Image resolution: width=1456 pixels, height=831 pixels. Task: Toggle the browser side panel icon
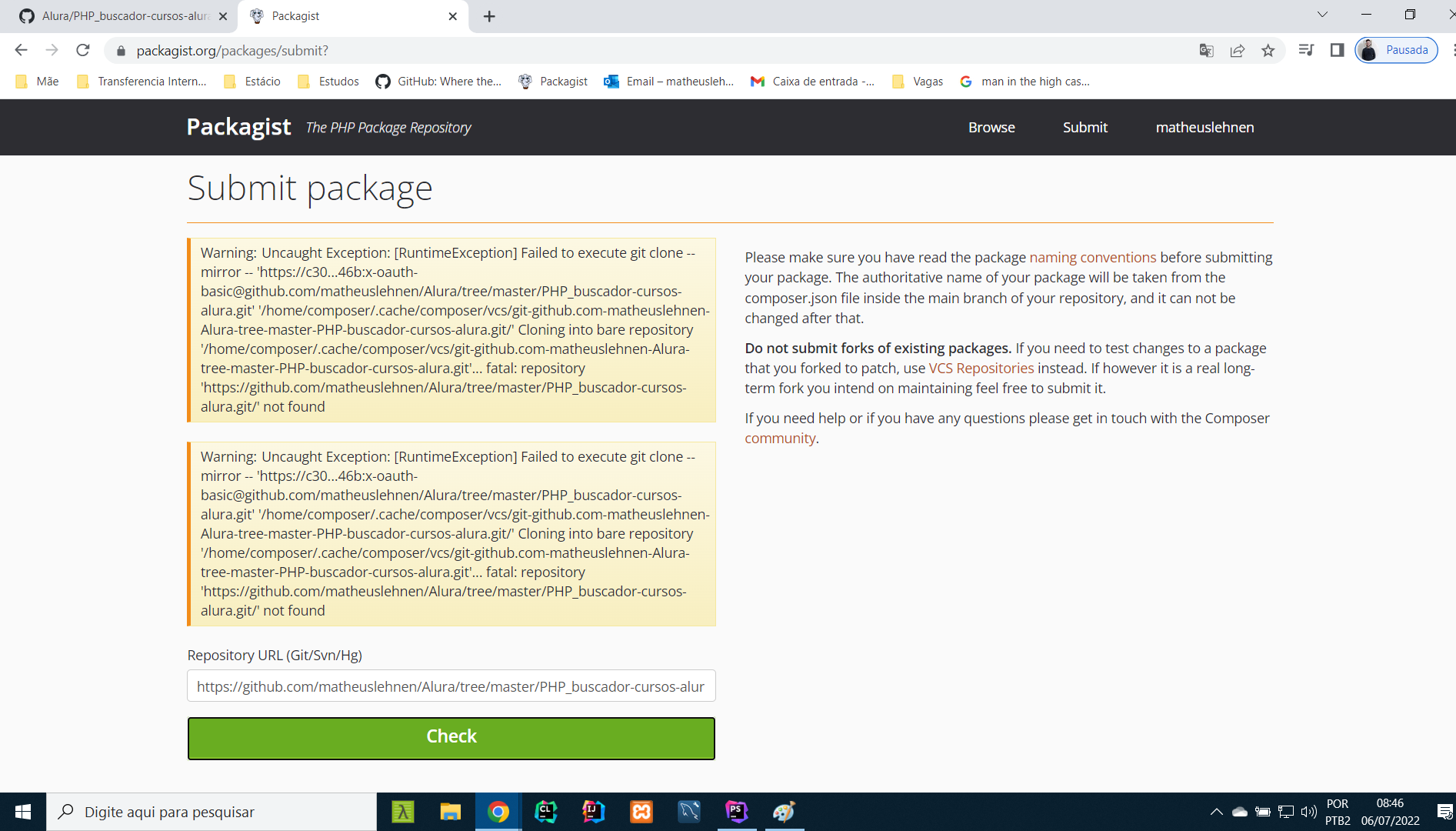(1338, 50)
